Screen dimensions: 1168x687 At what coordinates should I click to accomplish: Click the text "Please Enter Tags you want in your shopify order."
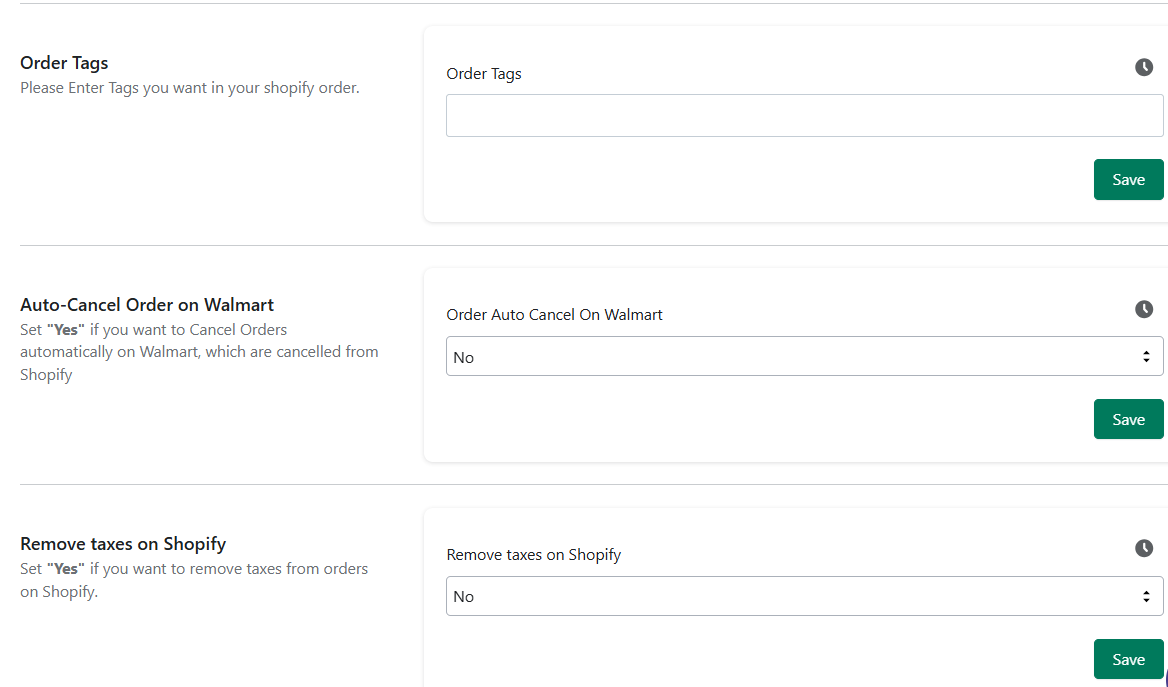click(x=190, y=88)
